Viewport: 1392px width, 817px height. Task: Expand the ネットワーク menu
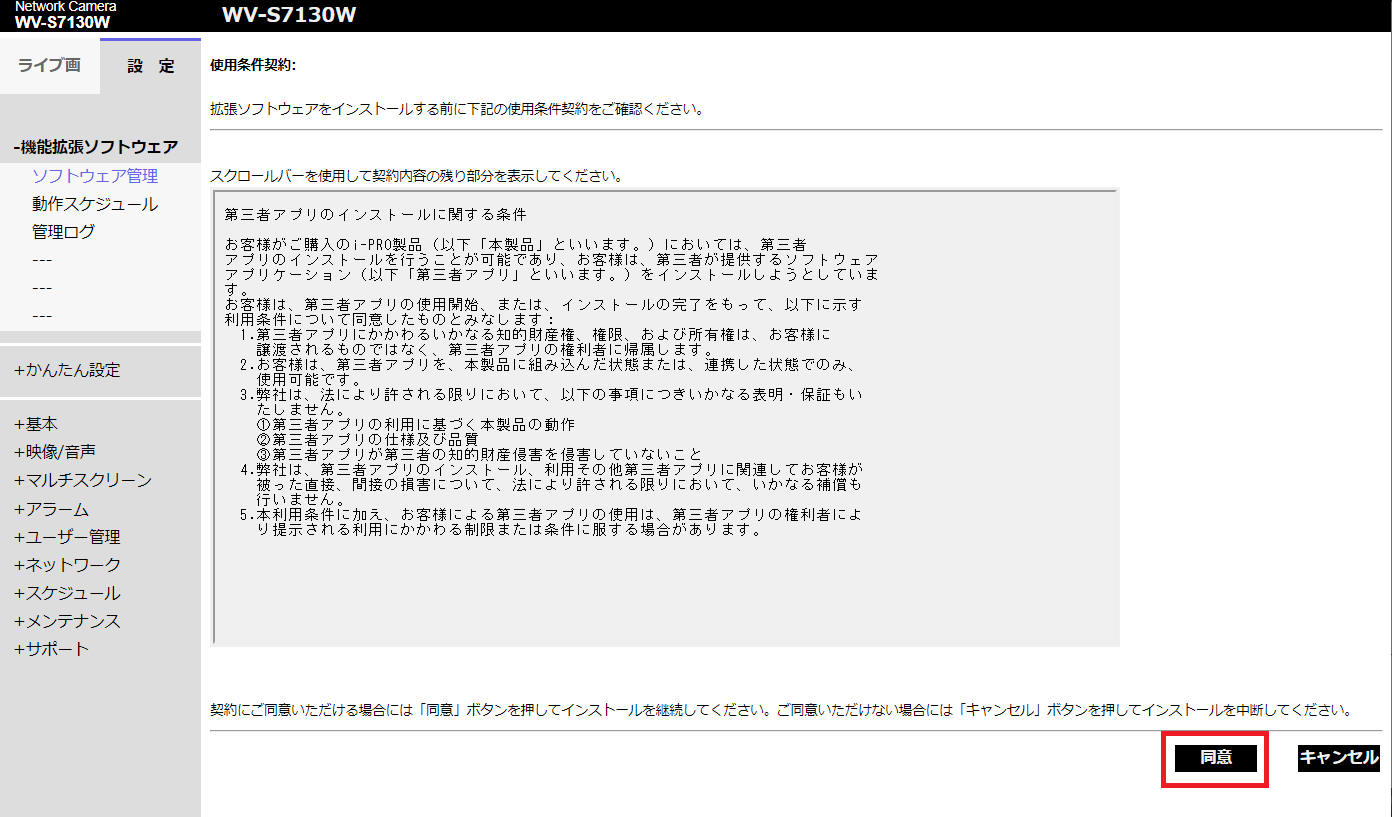point(67,565)
